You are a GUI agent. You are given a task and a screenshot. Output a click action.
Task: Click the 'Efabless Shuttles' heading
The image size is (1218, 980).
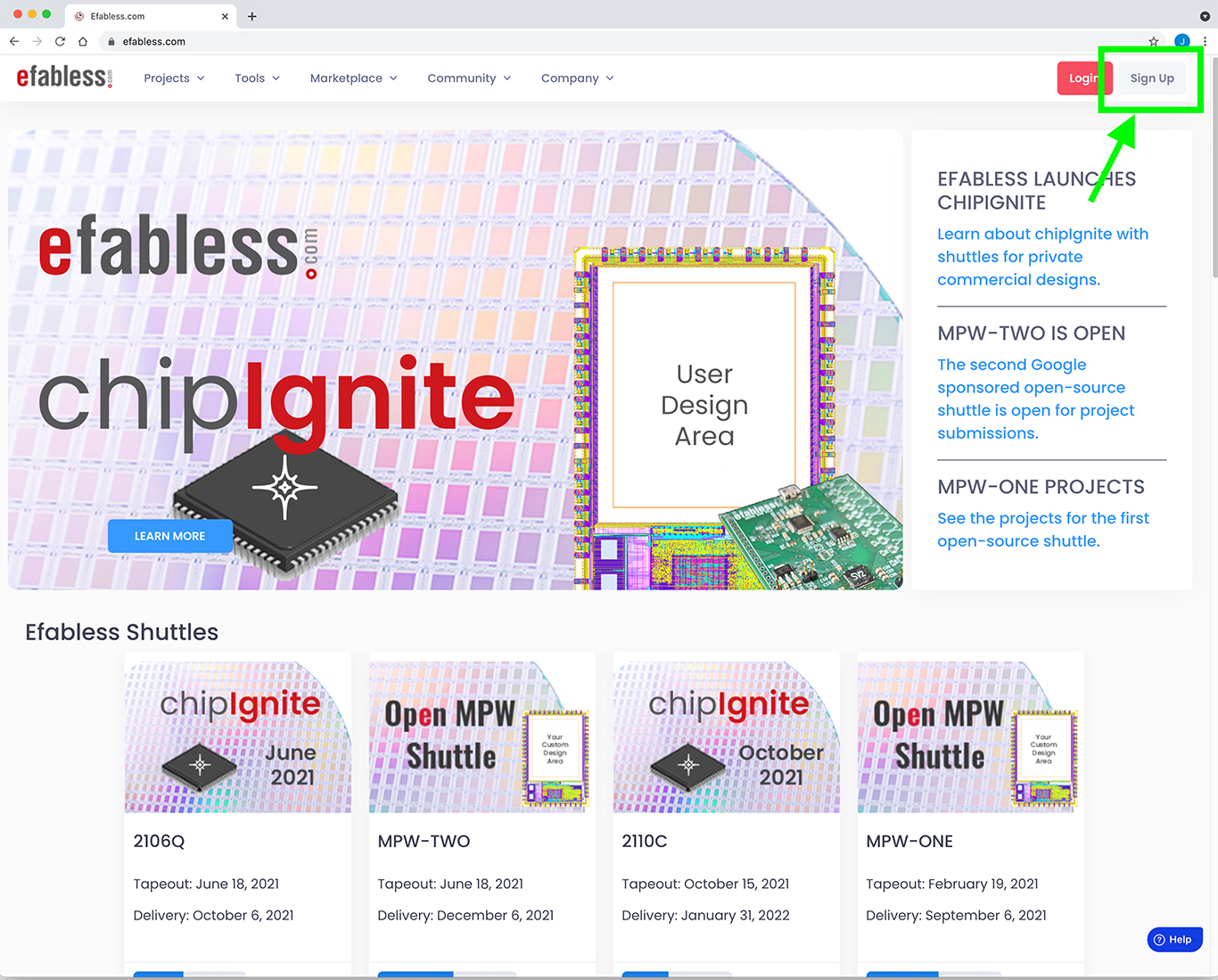pyautogui.click(x=121, y=632)
